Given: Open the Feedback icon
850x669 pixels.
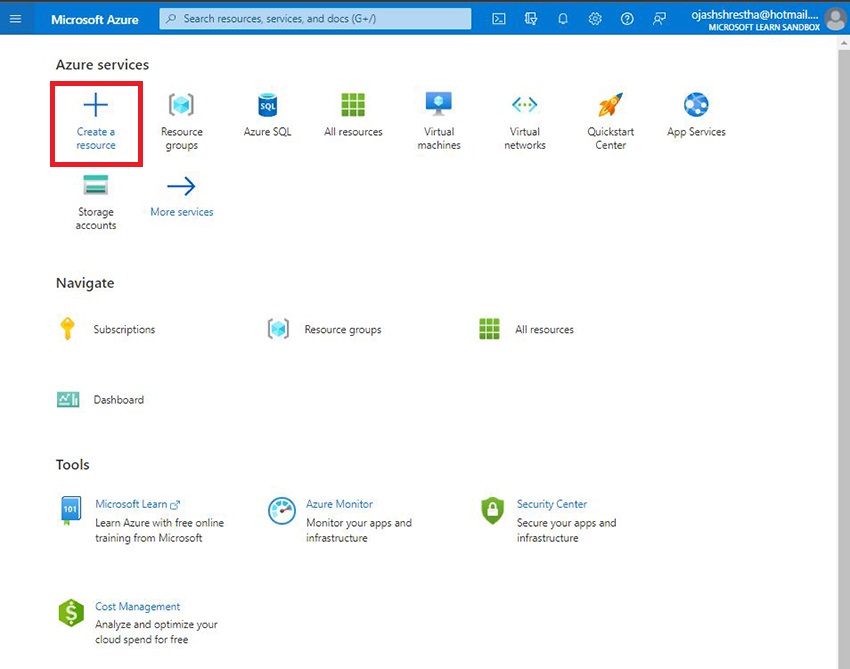Looking at the screenshot, I should [659, 19].
